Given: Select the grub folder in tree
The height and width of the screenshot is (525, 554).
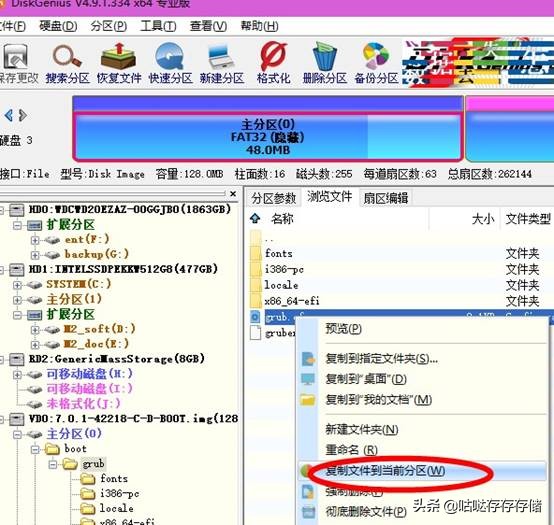Looking at the screenshot, I should pyautogui.click(x=93, y=464).
